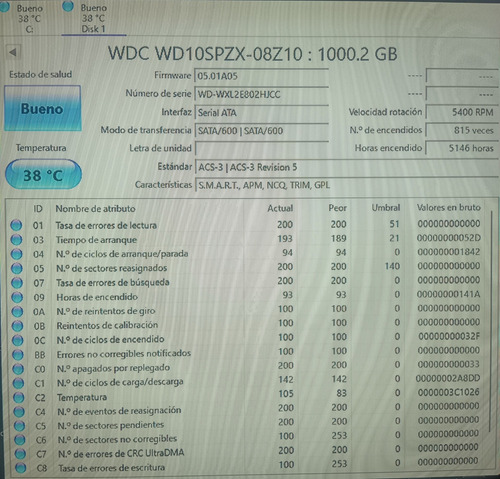Click the Bueno health status button
The image size is (500, 479).
(x=42, y=109)
